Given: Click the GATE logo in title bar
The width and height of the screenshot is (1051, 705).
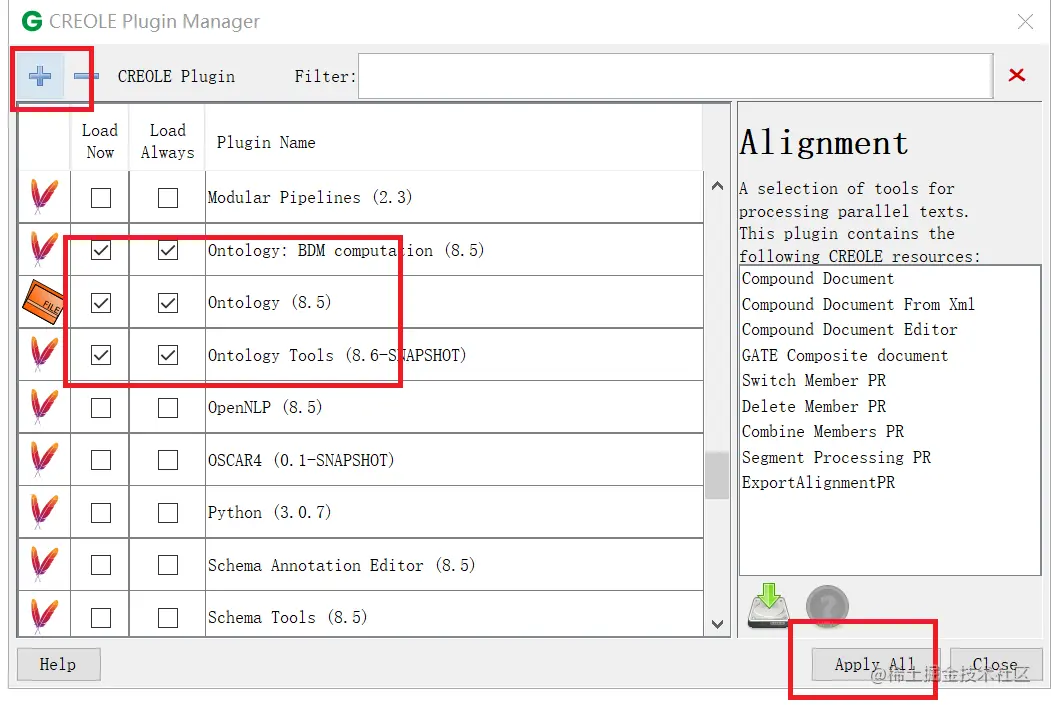Looking at the screenshot, I should point(32,21).
